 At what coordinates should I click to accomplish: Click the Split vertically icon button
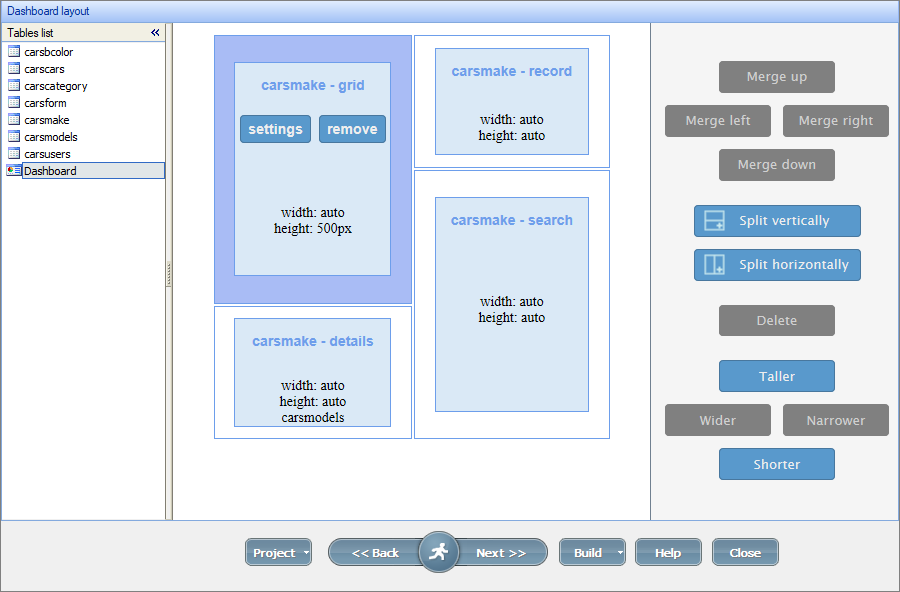(x=715, y=220)
